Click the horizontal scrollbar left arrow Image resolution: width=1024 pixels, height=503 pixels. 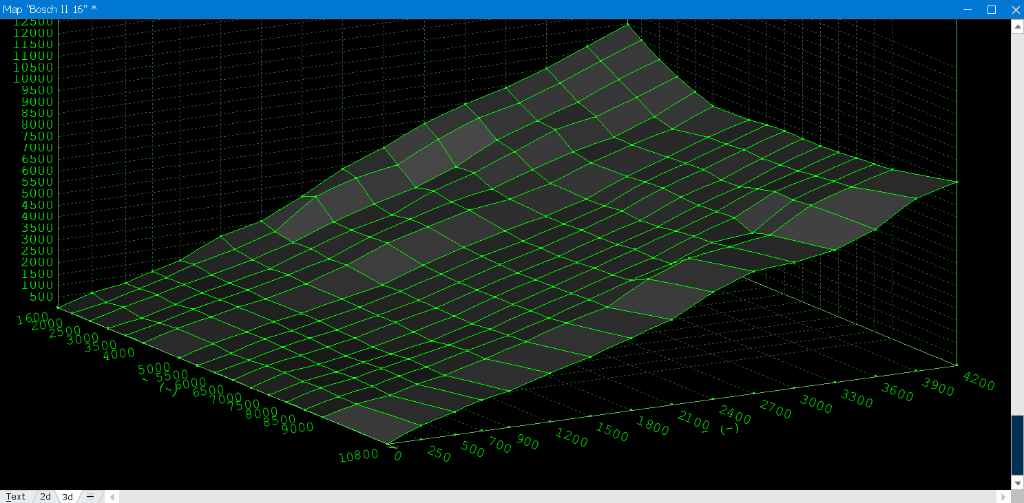tap(112, 496)
